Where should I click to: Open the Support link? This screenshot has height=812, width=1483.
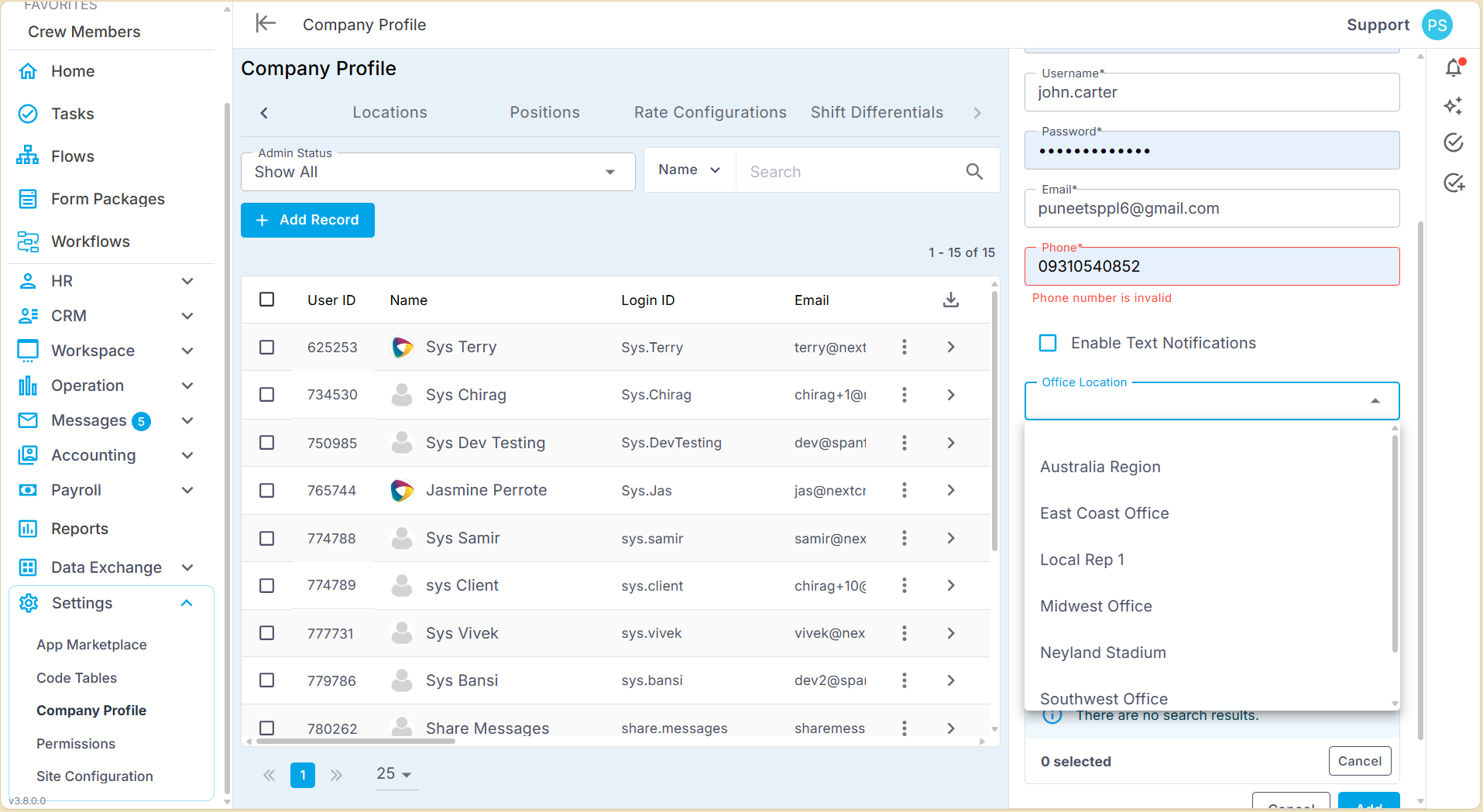(1378, 25)
